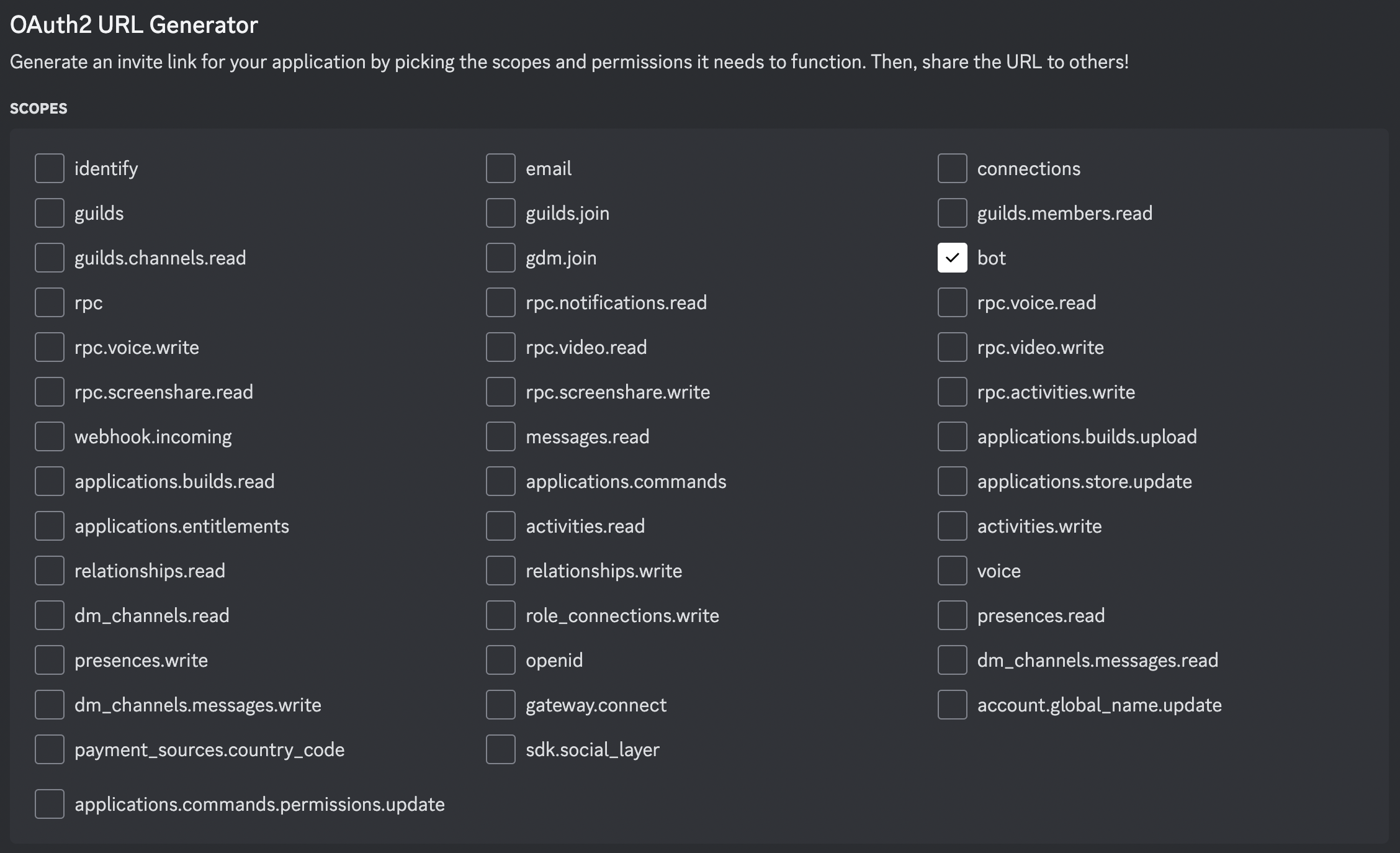Enable the gateway.connect scope
The image size is (1400, 853).
tap(500, 705)
